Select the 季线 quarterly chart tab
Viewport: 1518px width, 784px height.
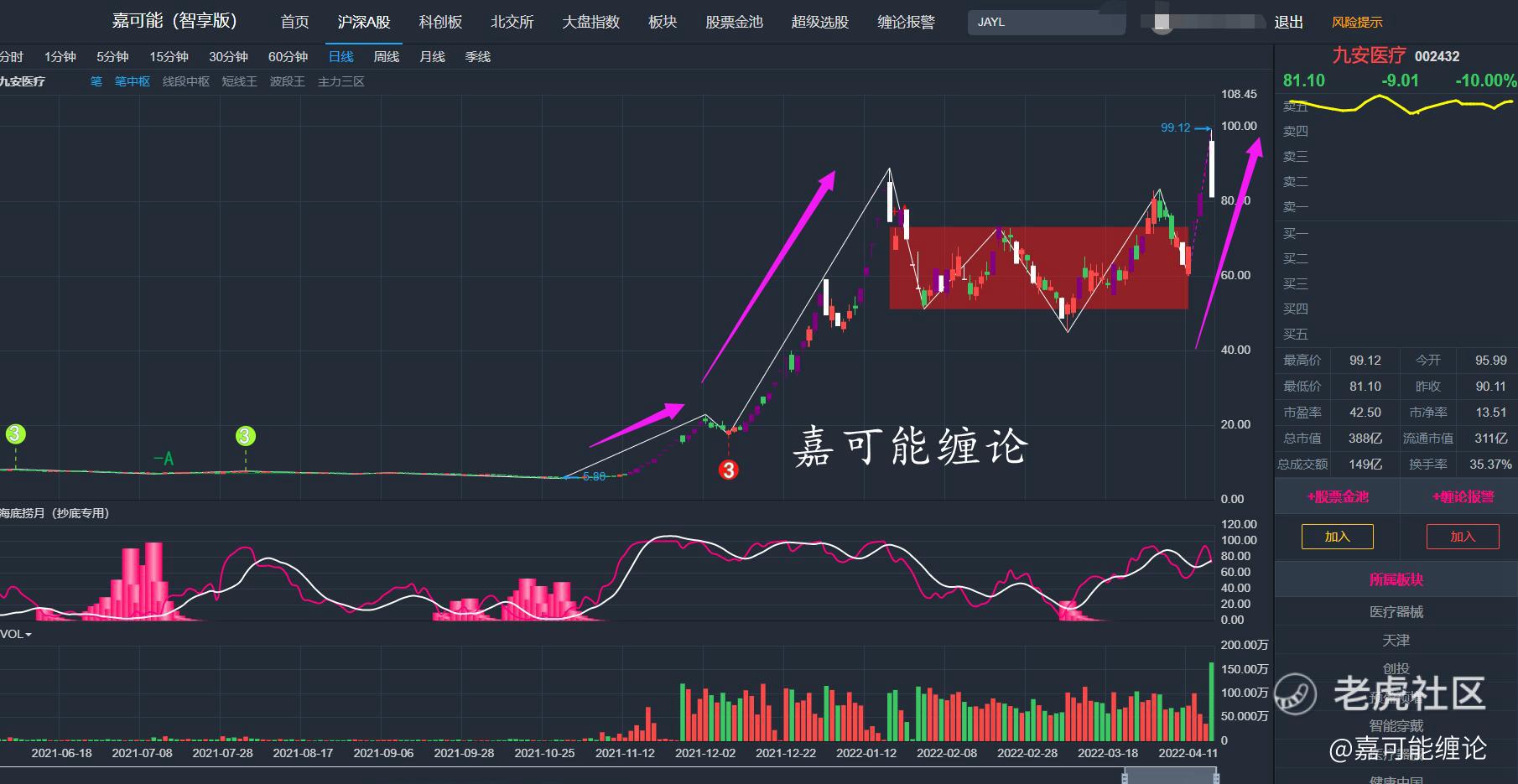(478, 57)
